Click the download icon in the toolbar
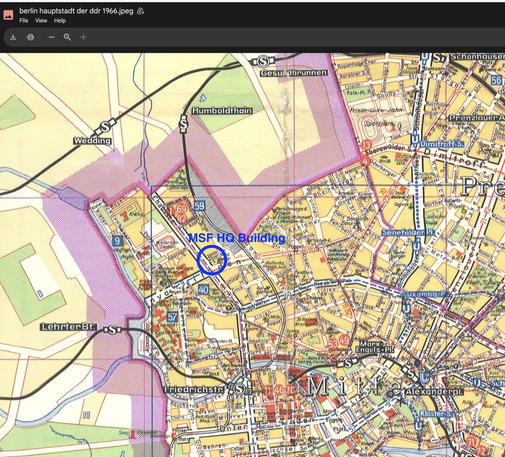The height and width of the screenshot is (457, 505). coord(13,37)
